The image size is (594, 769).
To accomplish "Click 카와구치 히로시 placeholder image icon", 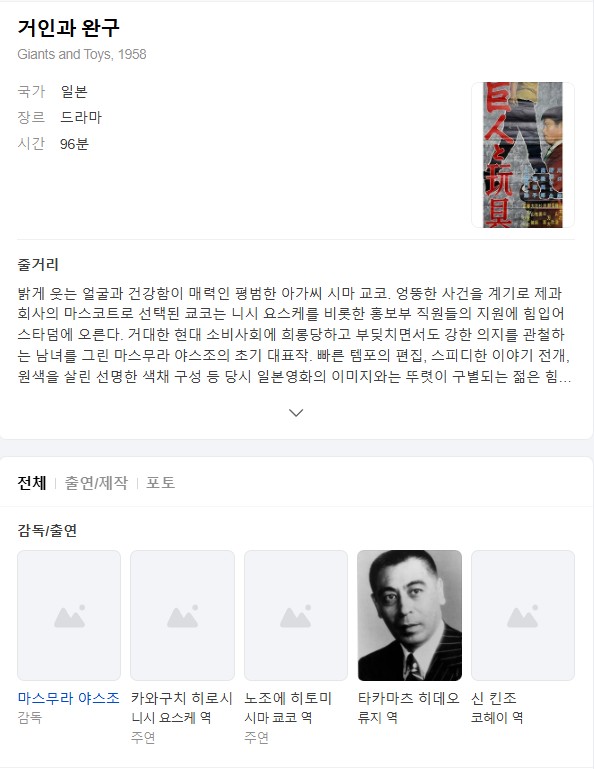I will (x=182, y=615).
